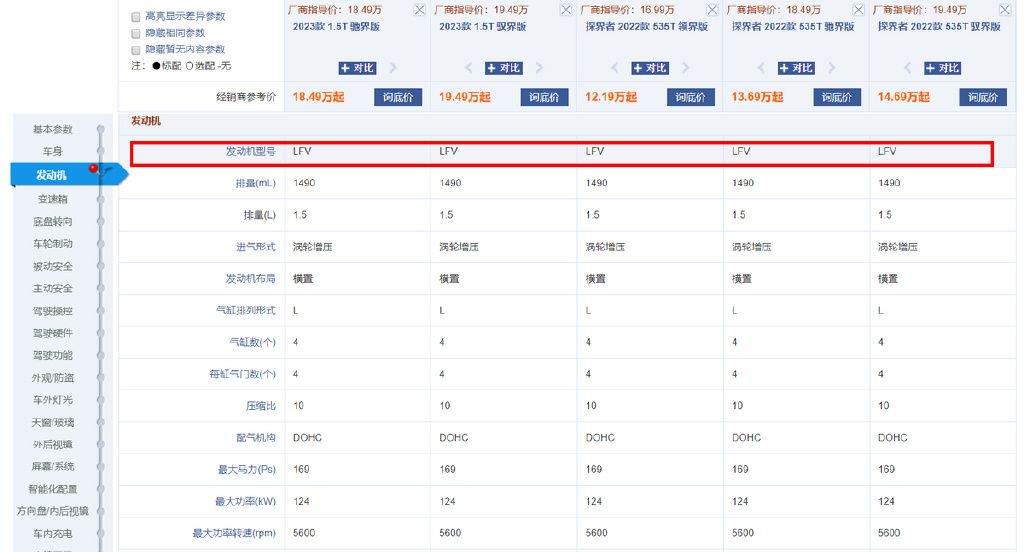Move 2023款 1.5T 驭界版 column left with arrow
Screen dimensions: 1024x552
[468, 67]
